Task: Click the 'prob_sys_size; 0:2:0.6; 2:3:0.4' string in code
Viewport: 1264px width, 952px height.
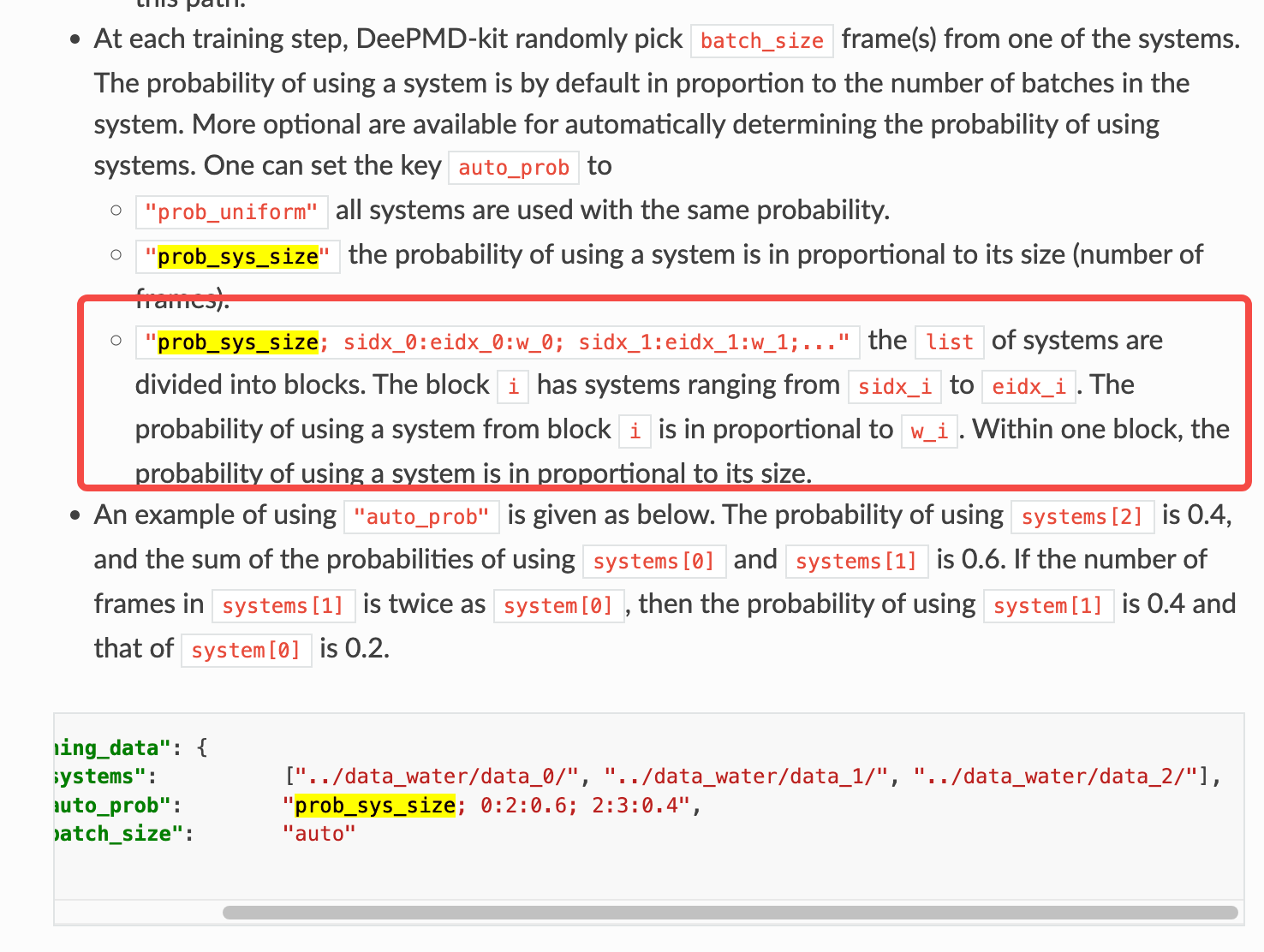Action: [x=486, y=806]
